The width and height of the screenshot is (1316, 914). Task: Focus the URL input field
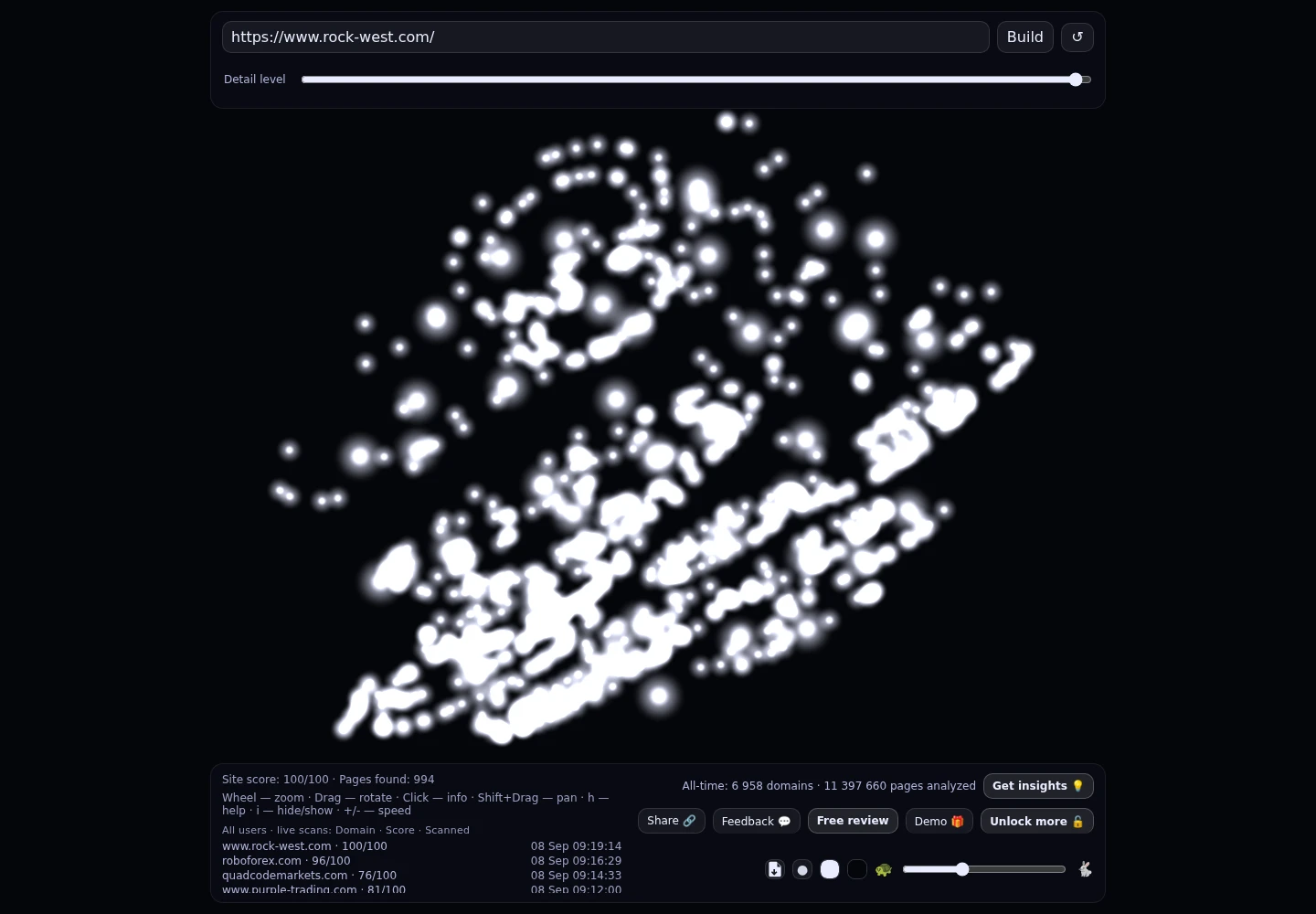[x=606, y=37]
